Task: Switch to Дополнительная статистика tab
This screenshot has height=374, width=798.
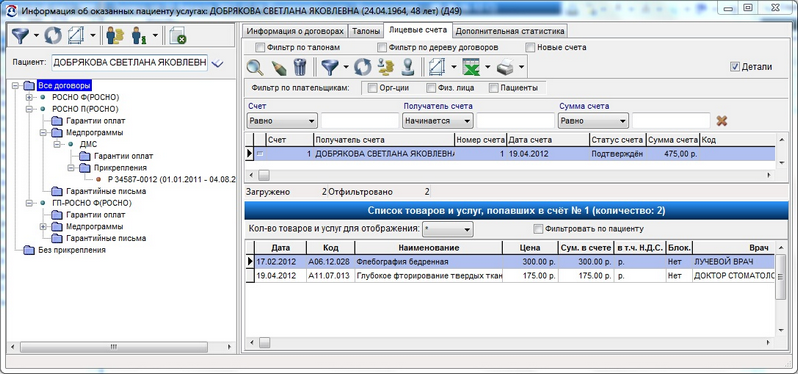Action: [x=510, y=31]
